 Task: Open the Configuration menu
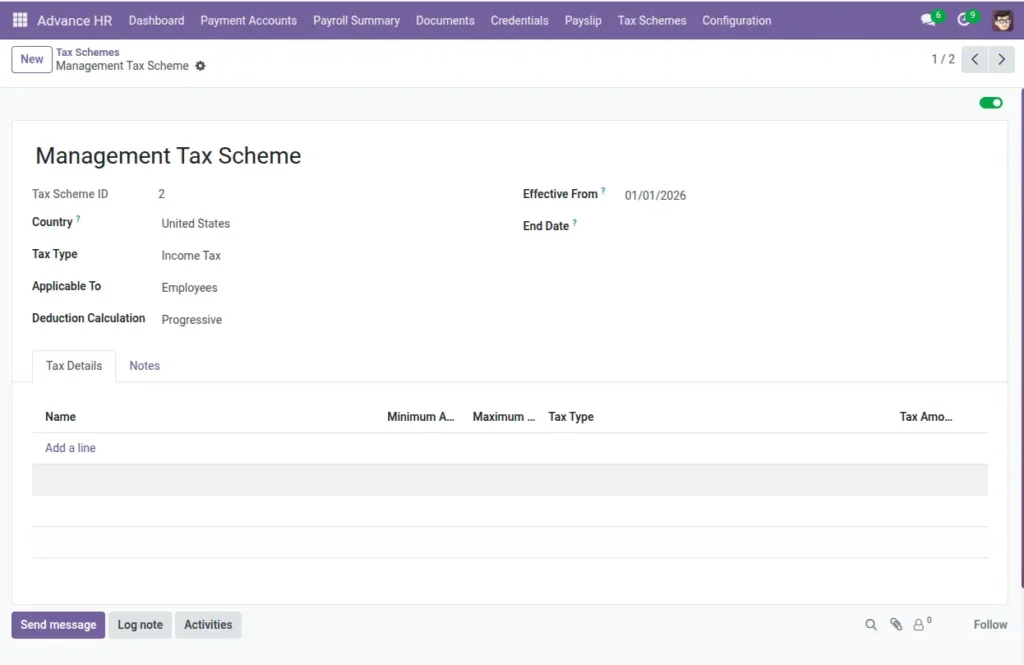736,20
